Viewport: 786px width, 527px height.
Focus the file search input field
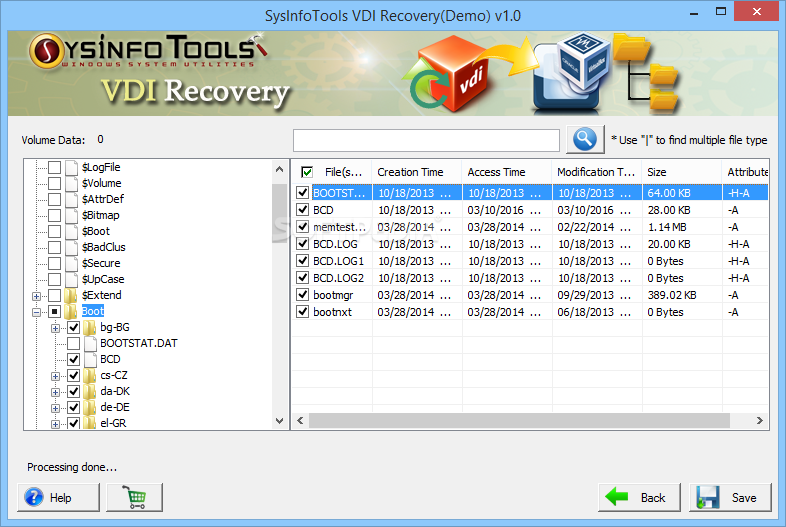pos(426,140)
